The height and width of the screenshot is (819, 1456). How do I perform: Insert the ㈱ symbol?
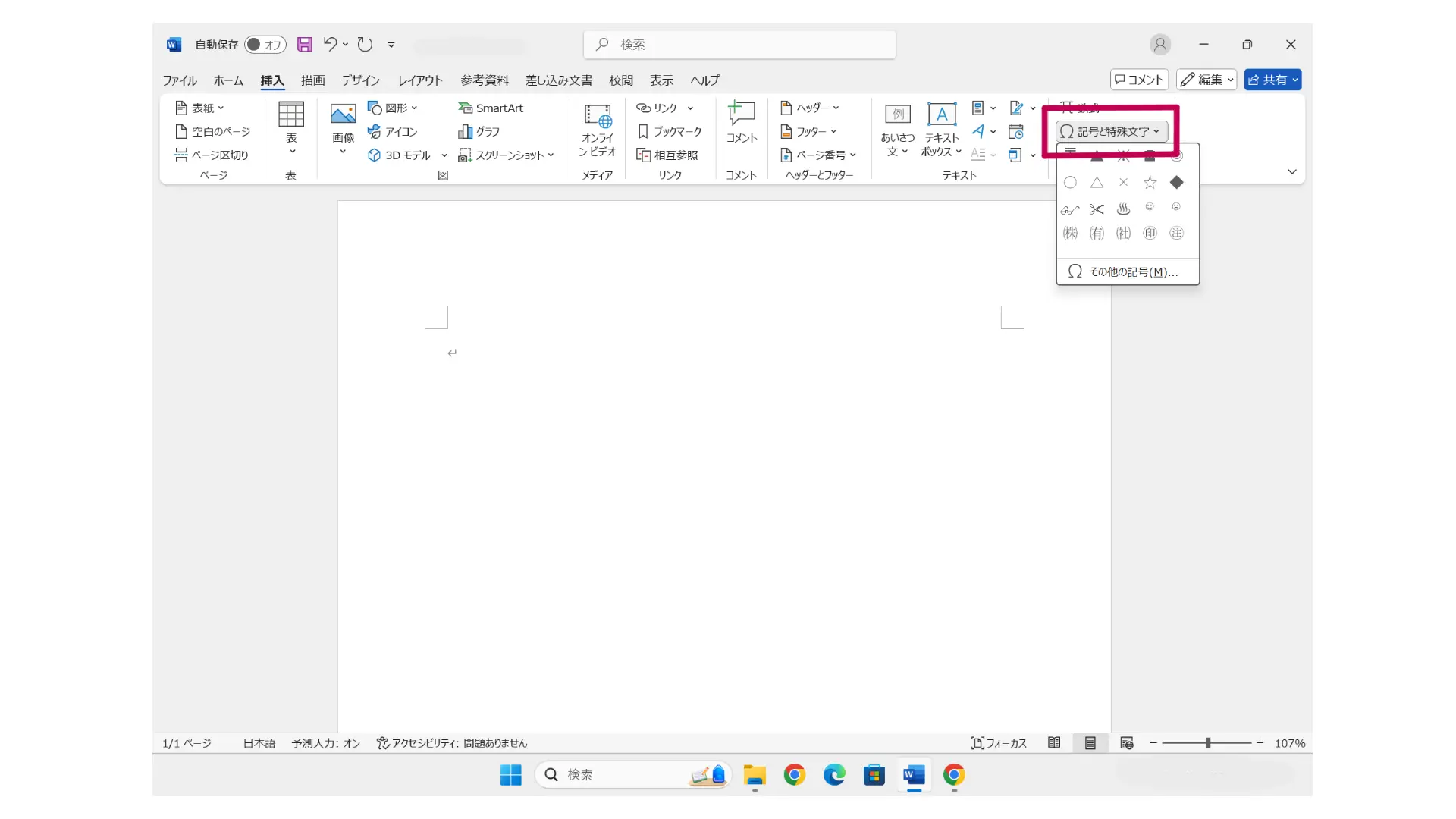pyautogui.click(x=1070, y=234)
